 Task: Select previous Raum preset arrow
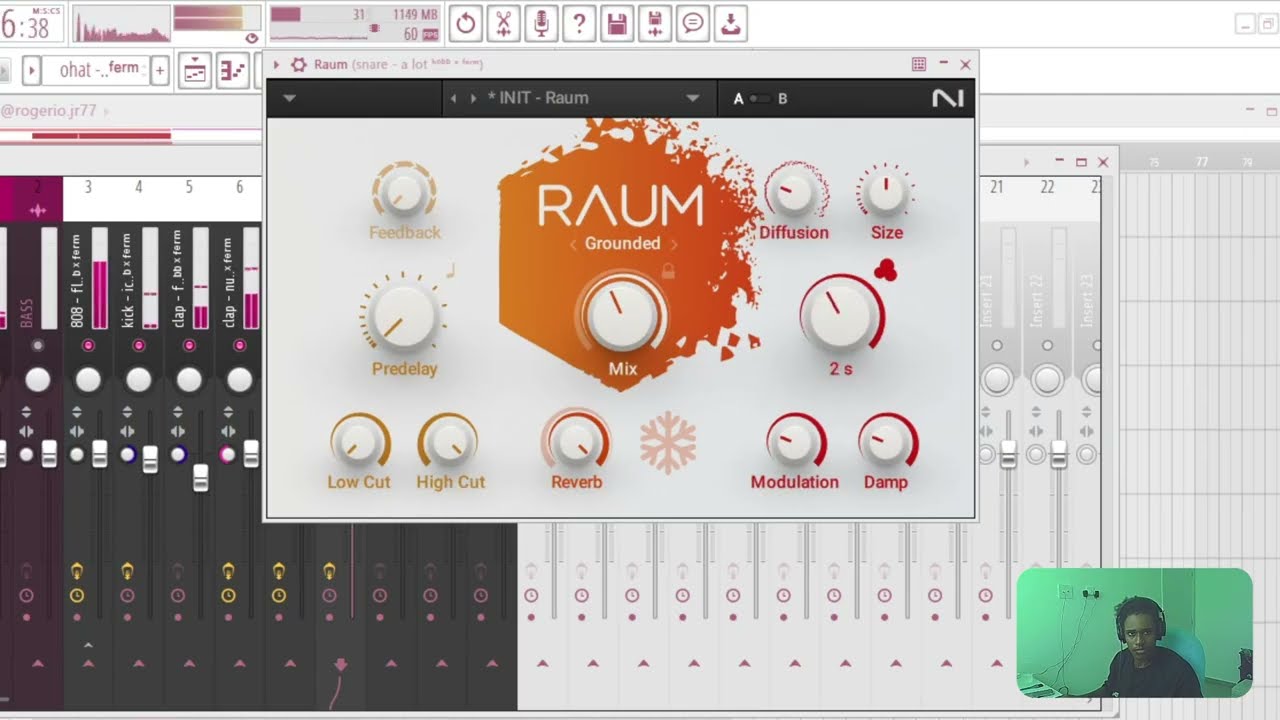coord(454,98)
